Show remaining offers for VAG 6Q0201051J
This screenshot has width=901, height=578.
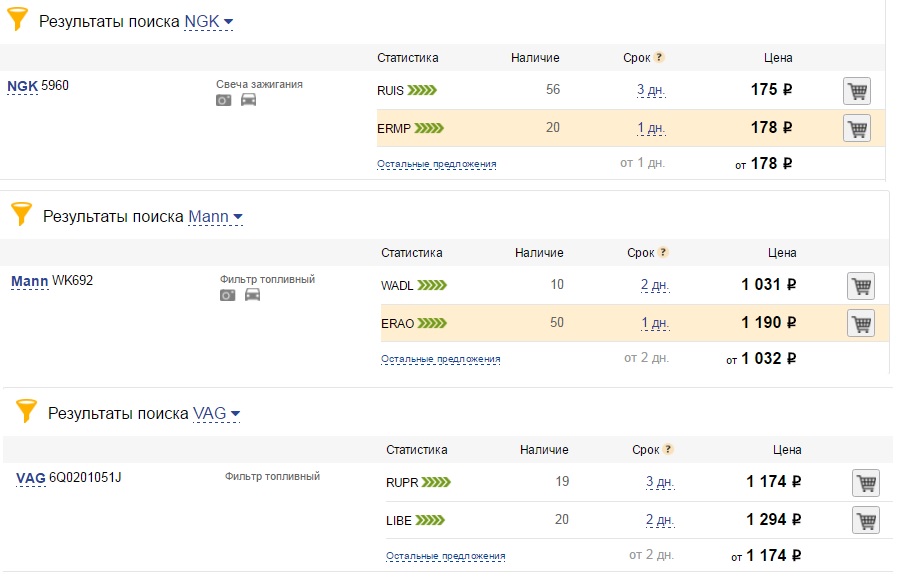[x=446, y=556]
